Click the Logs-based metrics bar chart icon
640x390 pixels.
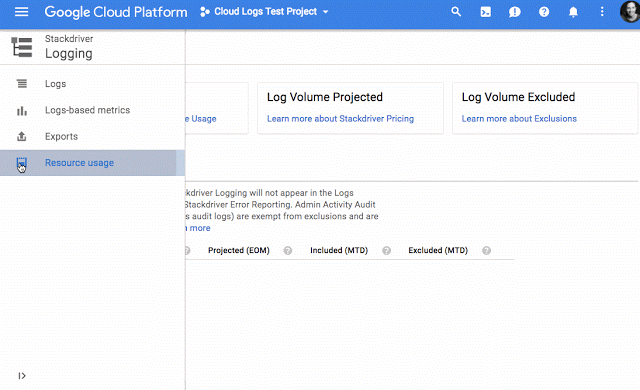[22, 111]
